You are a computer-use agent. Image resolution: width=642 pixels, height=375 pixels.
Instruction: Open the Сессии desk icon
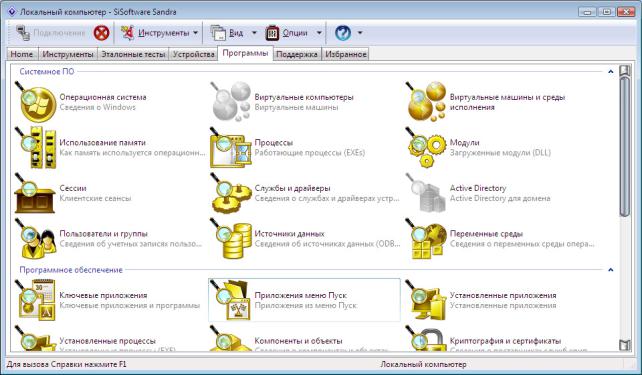(35, 193)
